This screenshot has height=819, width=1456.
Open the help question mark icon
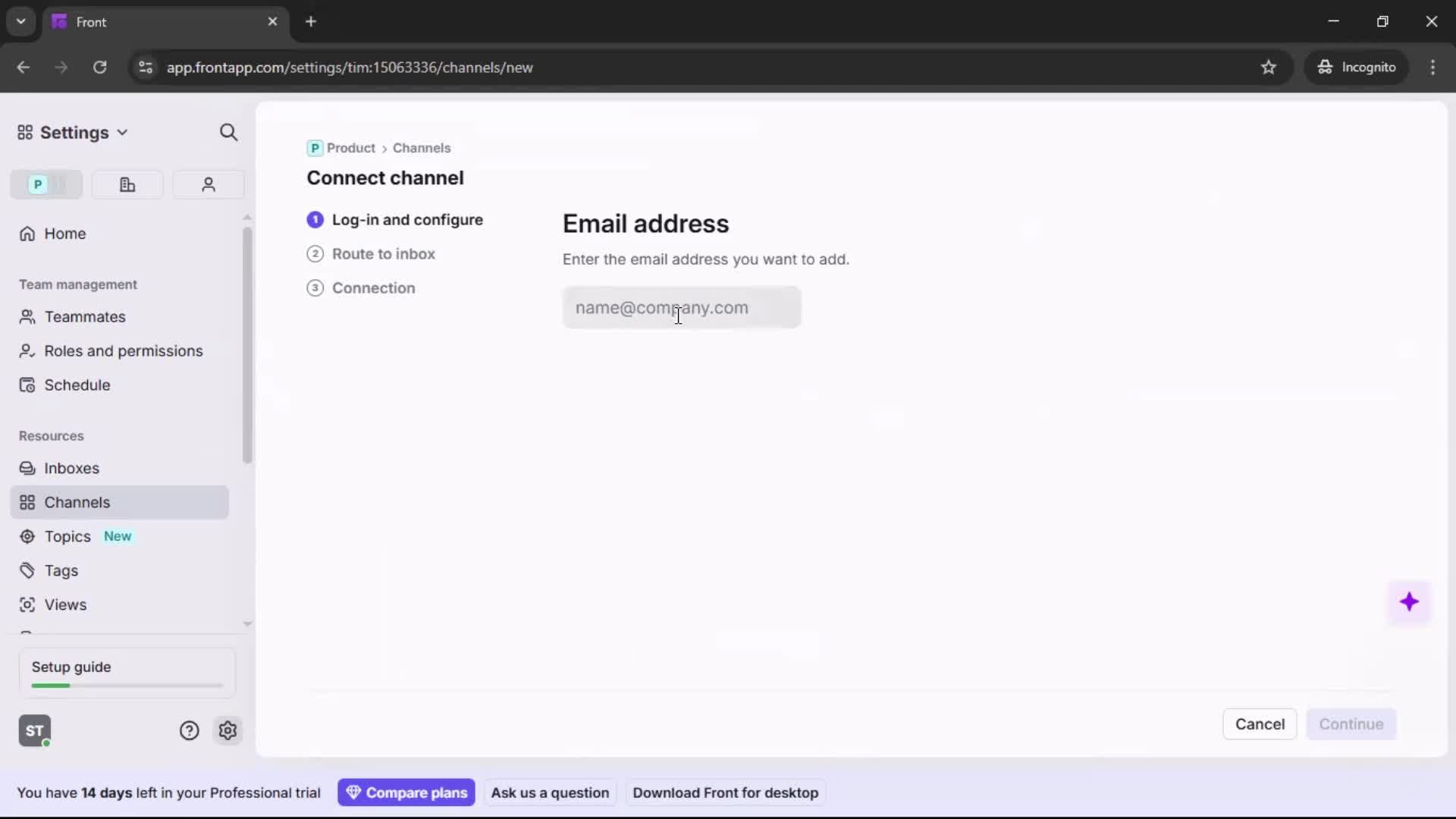(x=188, y=730)
